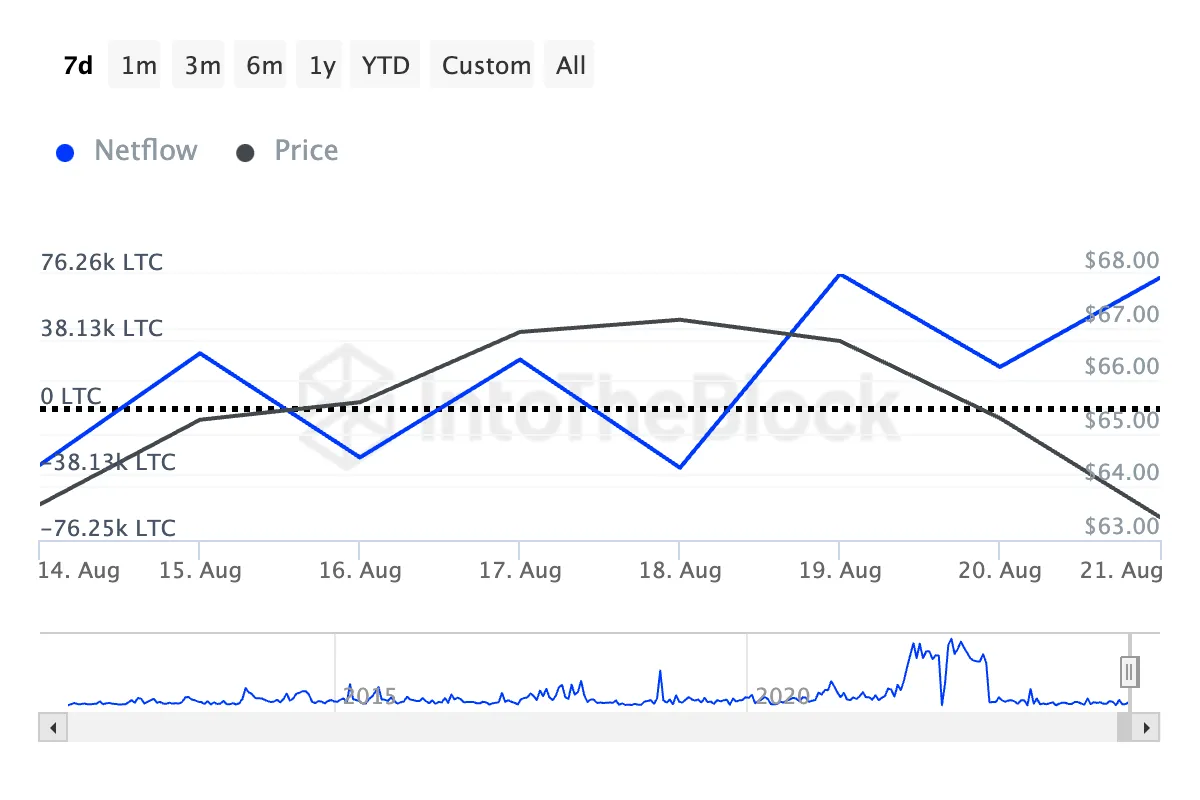The height and width of the screenshot is (800, 1200).
Task: Open the Custom date range picker
Action: coord(486,66)
